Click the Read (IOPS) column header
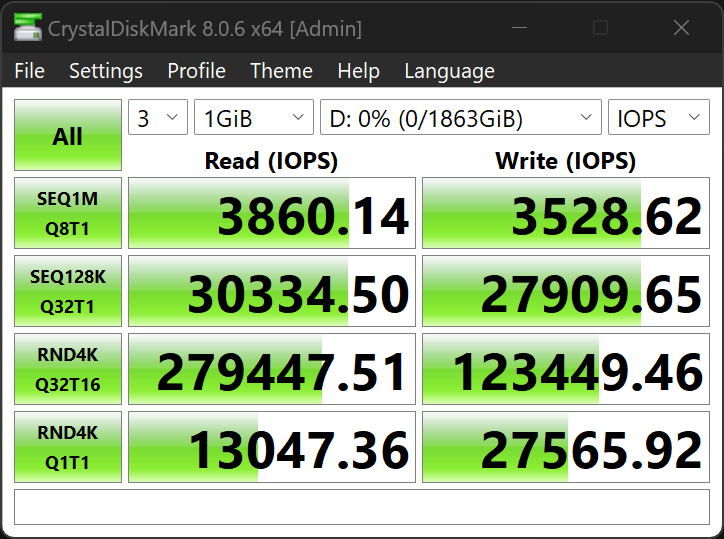Image resolution: width=724 pixels, height=539 pixels. pyautogui.click(x=272, y=161)
